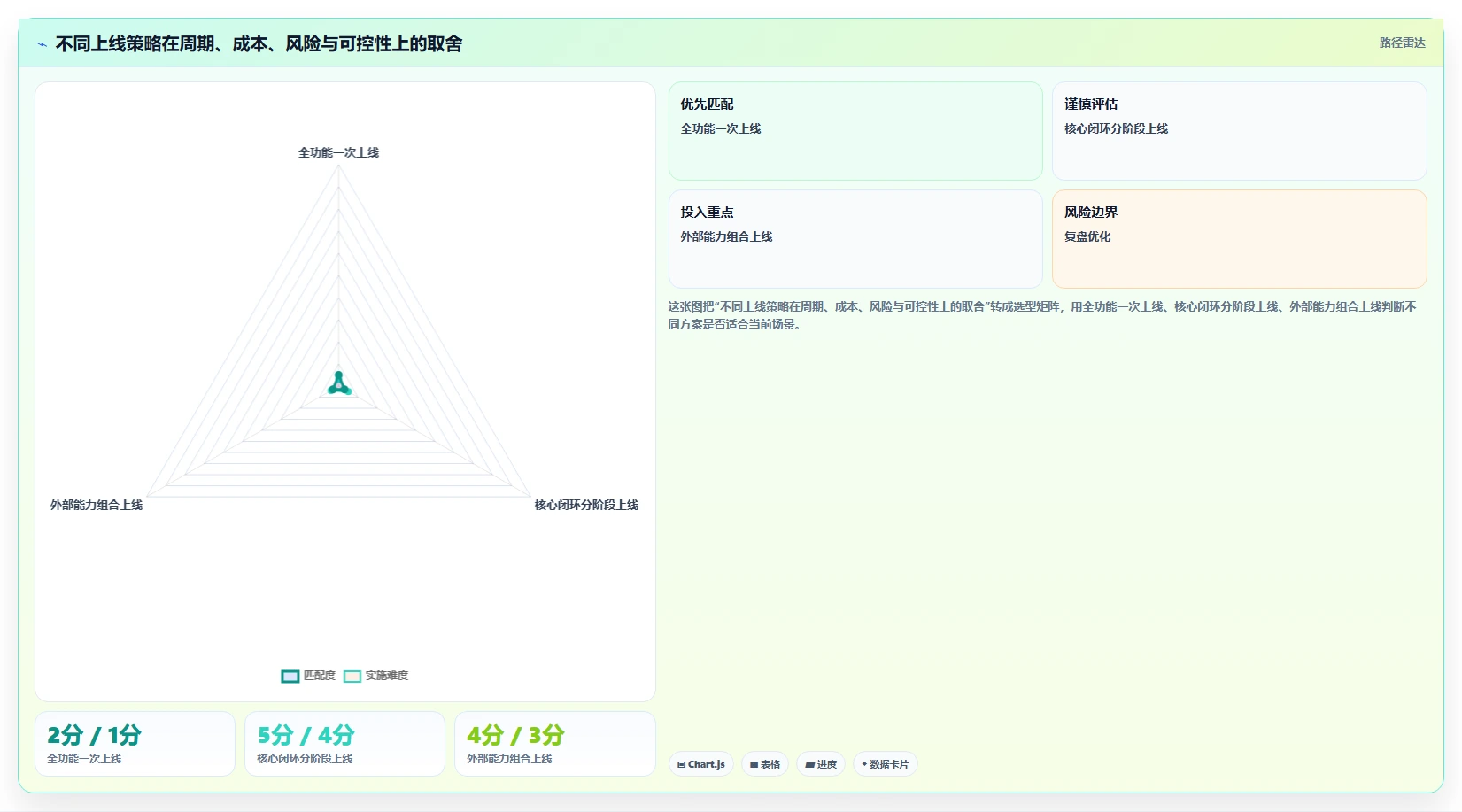Click radar axis label 外部能力组合上线
Image resolution: width=1462 pixels, height=812 pixels.
[97, 505]
